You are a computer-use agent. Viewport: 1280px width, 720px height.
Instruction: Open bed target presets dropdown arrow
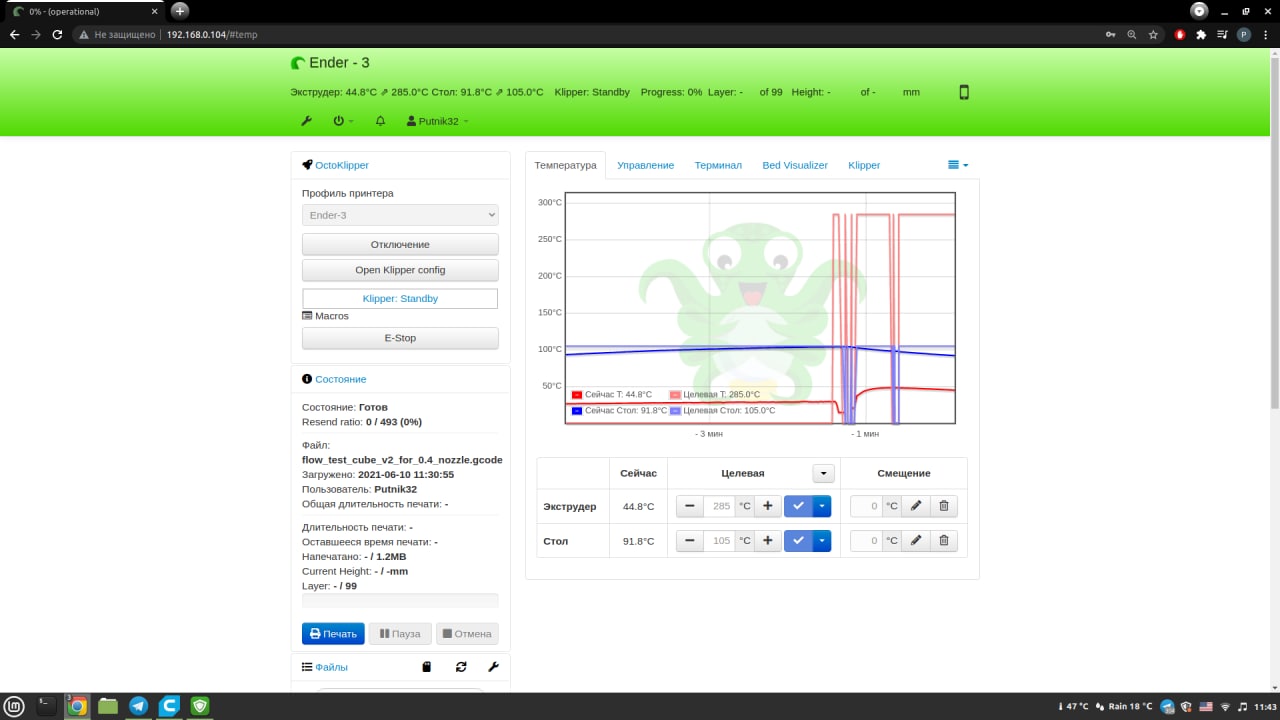[821, 541]
